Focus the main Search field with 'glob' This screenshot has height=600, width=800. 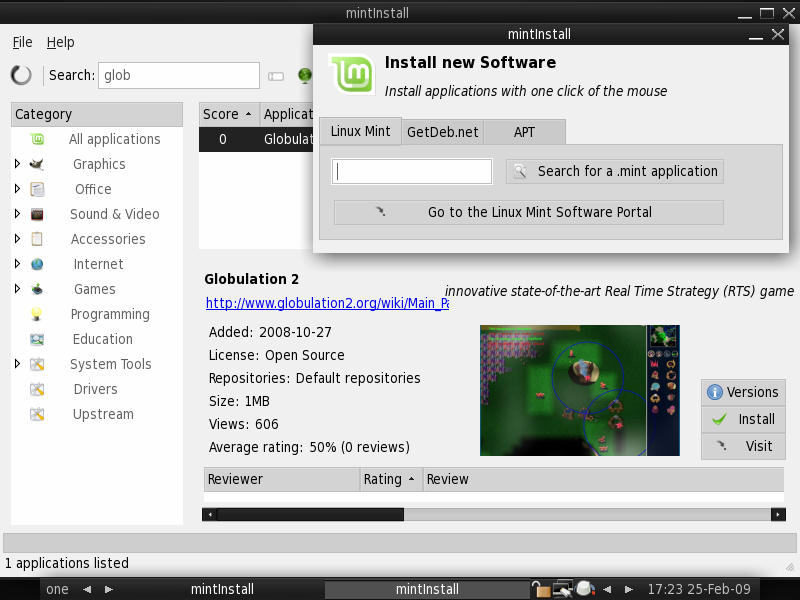(x=179, y=76)
